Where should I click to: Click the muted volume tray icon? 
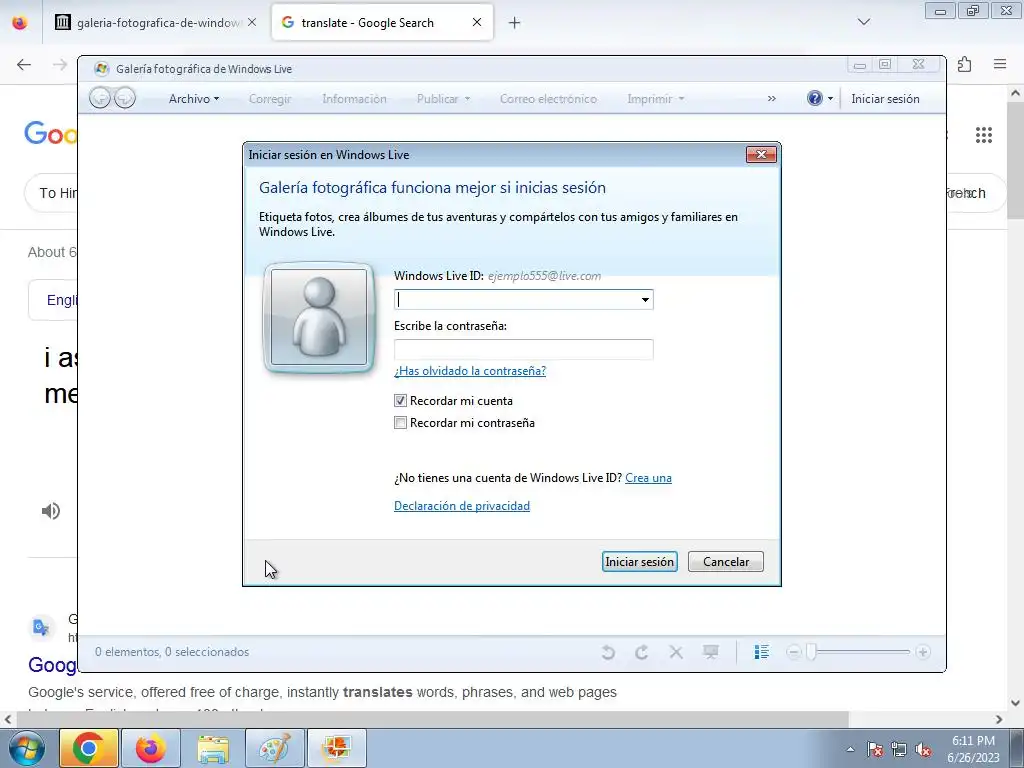click(923, 750)
